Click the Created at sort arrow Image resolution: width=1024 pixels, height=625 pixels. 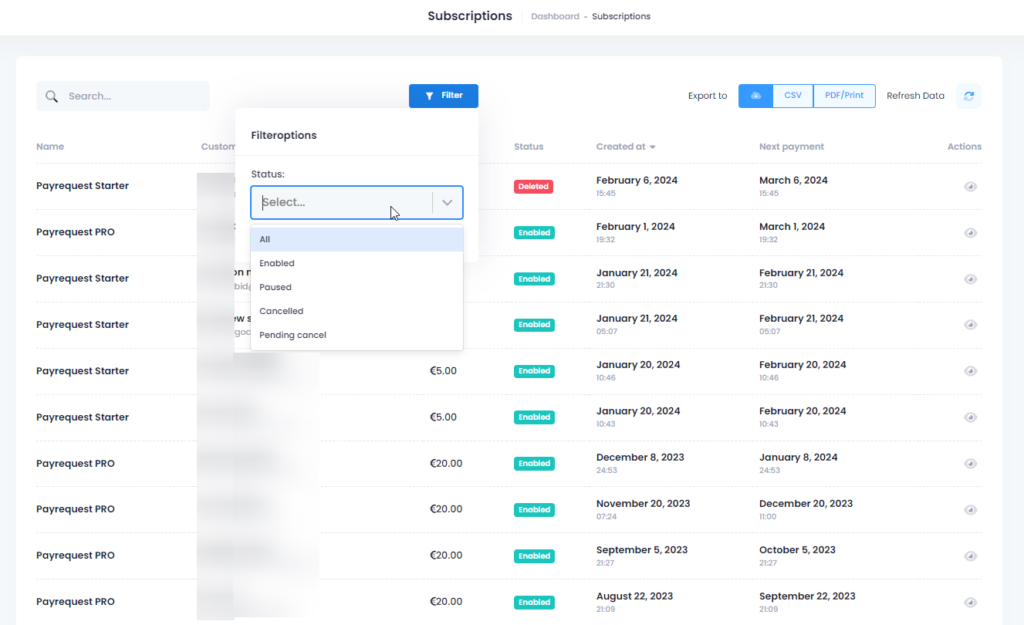coord(652,146)
